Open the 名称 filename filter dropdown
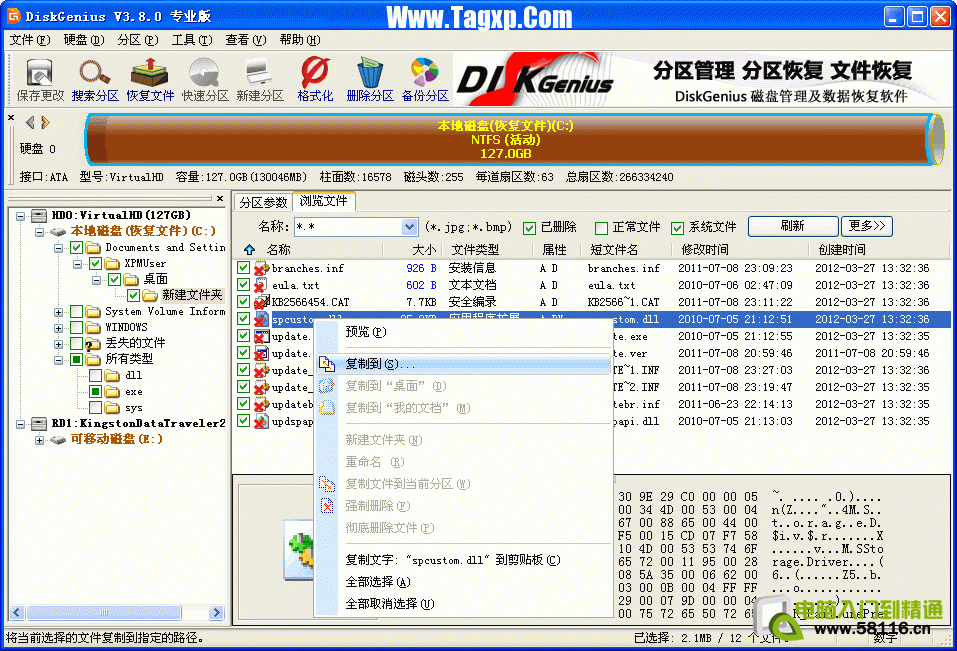Image resolution: width=957 pixels, height=651 pixels. tap(409, 227)
